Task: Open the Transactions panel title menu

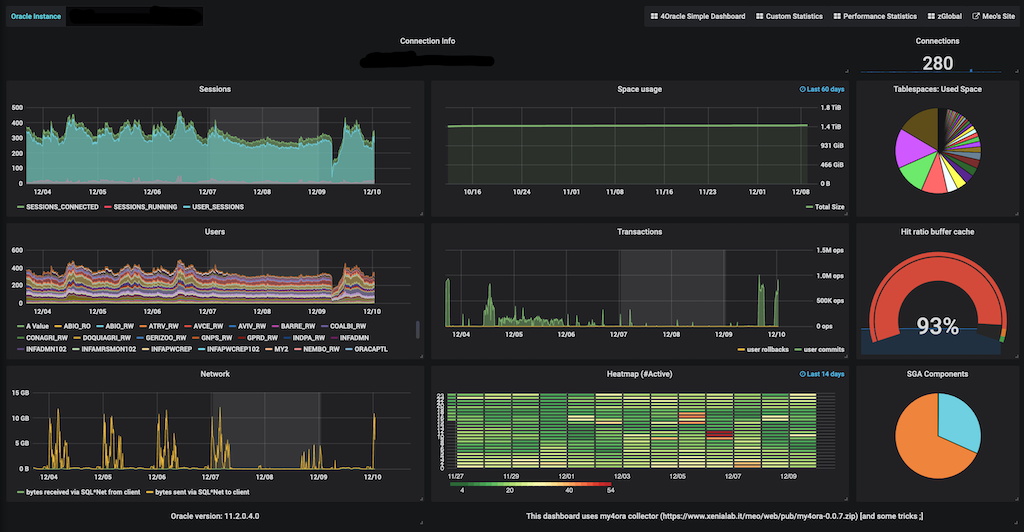Action: [x=639, y=232]
